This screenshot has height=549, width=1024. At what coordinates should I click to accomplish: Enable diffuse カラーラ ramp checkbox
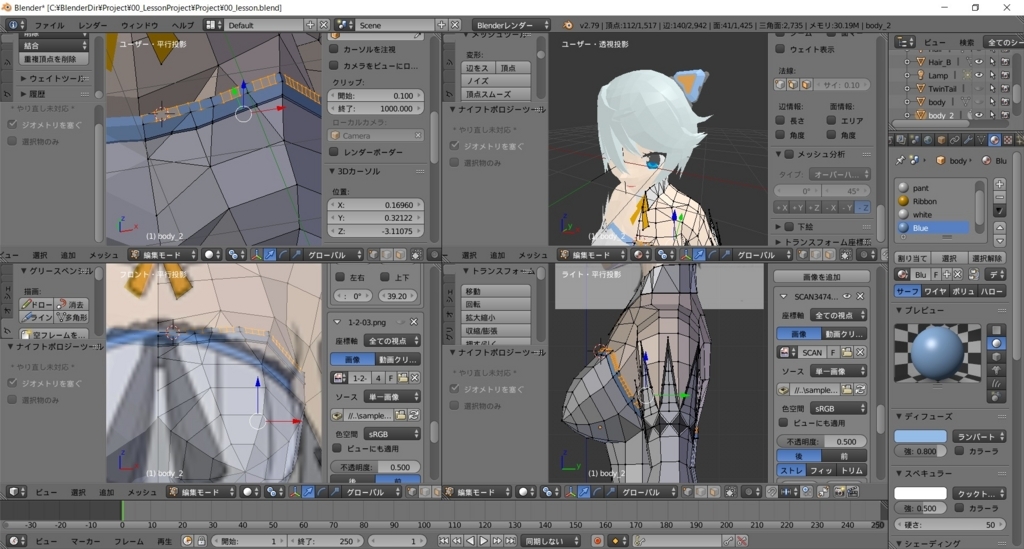tap(959, 450)
